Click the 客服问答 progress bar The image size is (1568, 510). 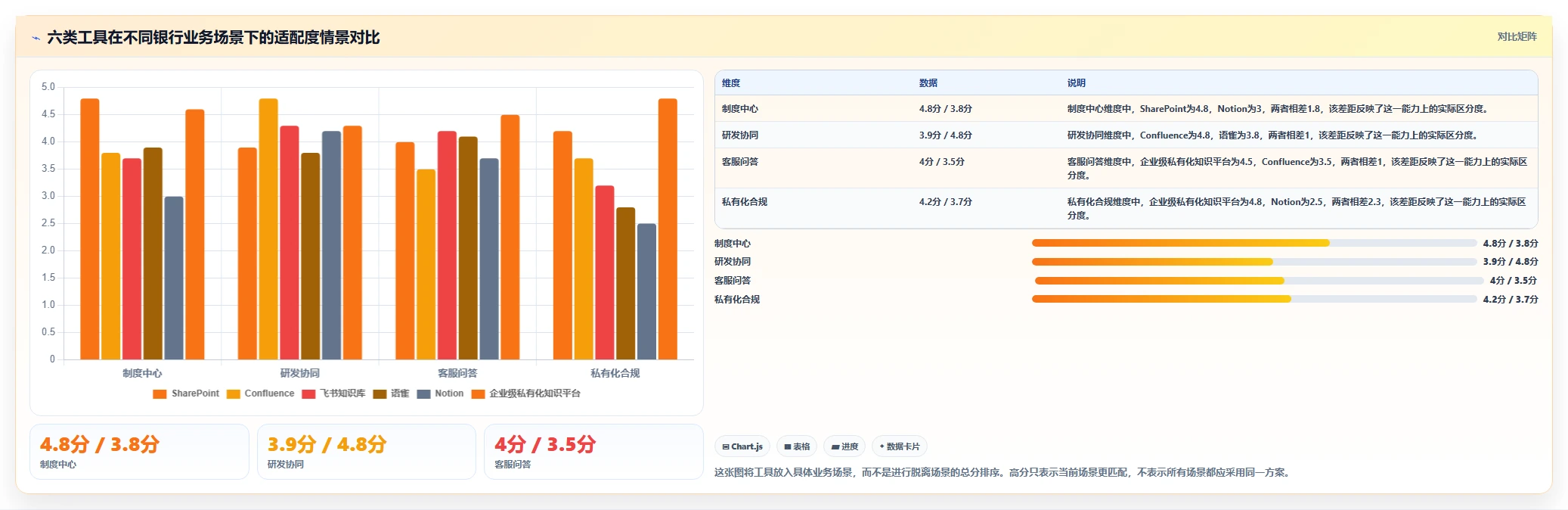pos(1259,281)
